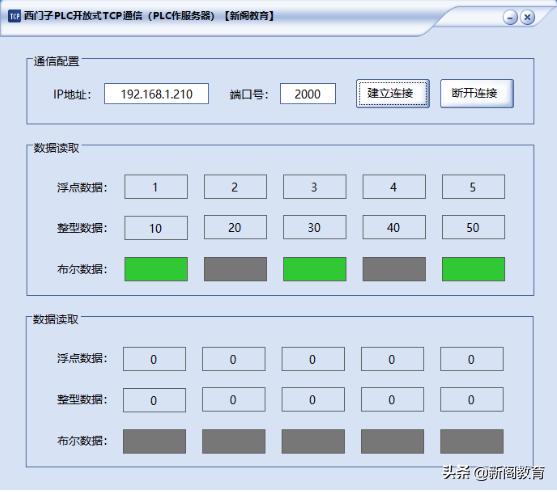The height and width of the screenshot is (492, 557).
Task: Close the PLC TCP communication window
Action: click(528, 17)
